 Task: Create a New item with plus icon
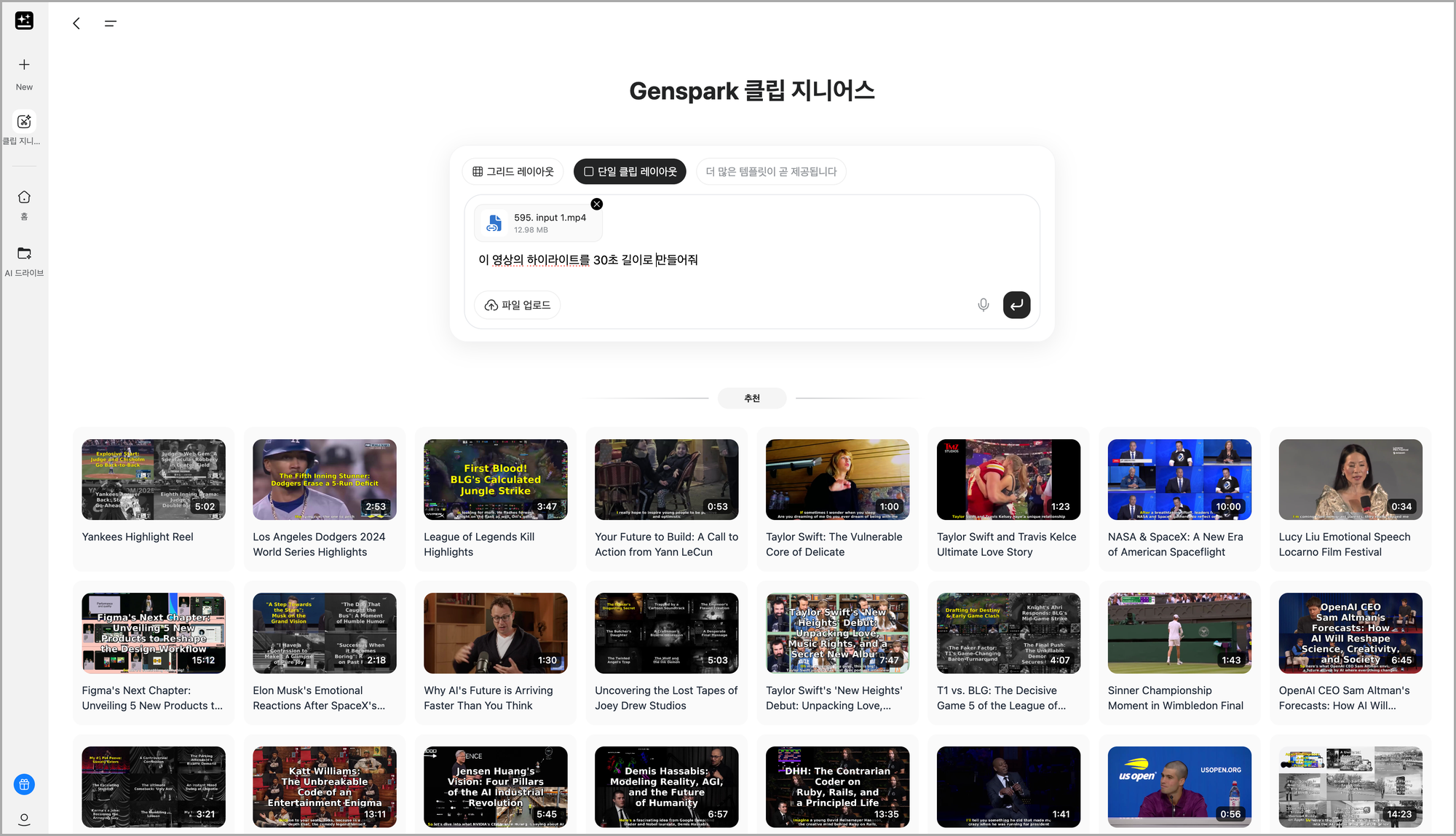24,65
